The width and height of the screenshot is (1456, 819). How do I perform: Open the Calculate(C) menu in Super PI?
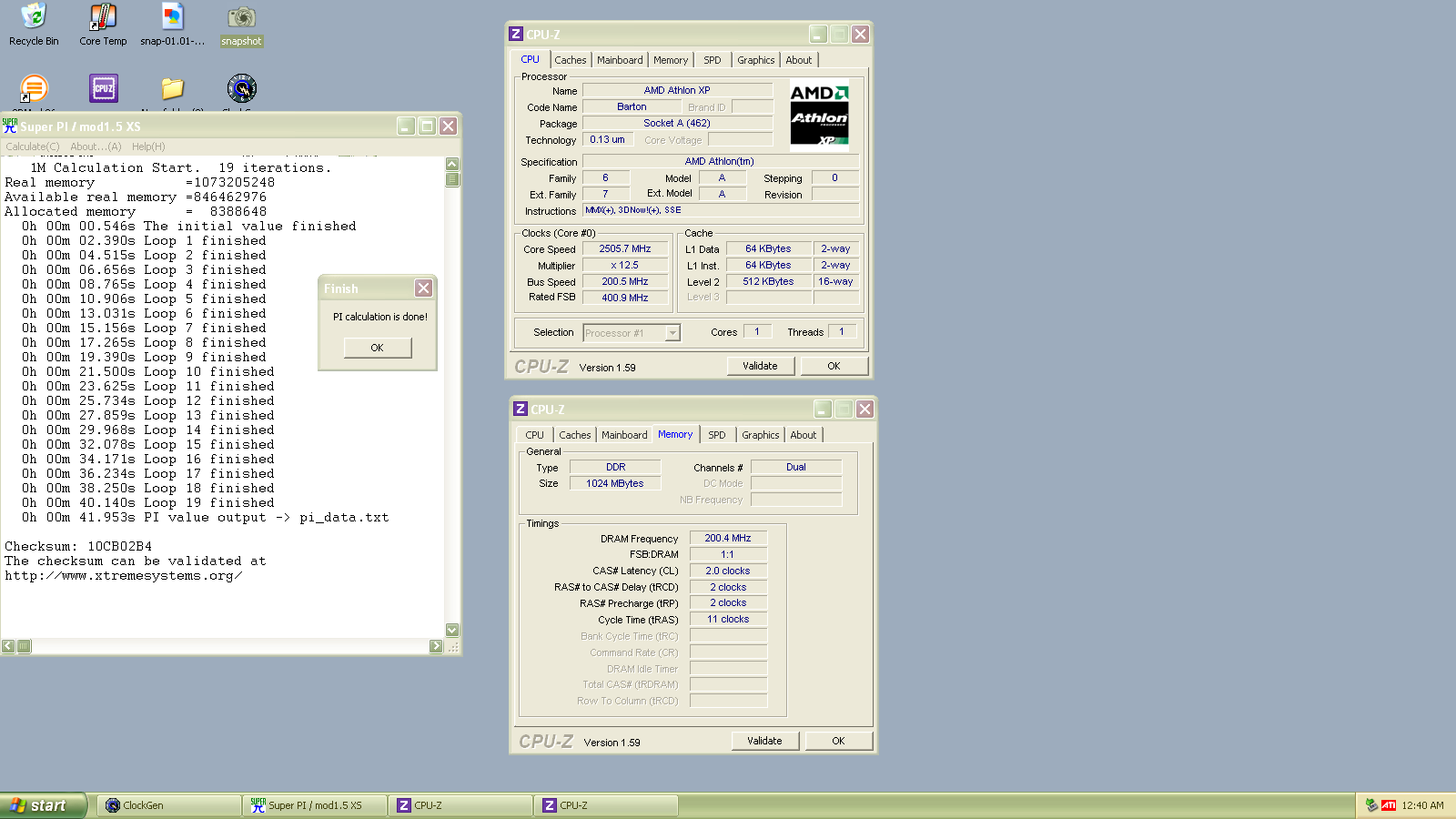click(x=33, y=147)
